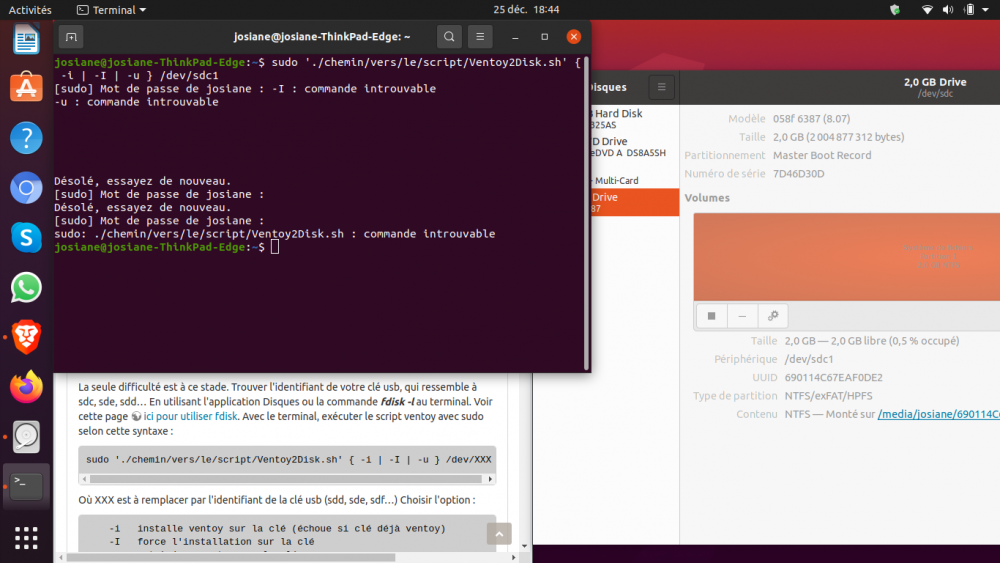Screen dimensions: 1000x563
Task: Select the Multi-Card device in list
Action: pos(616,181)
